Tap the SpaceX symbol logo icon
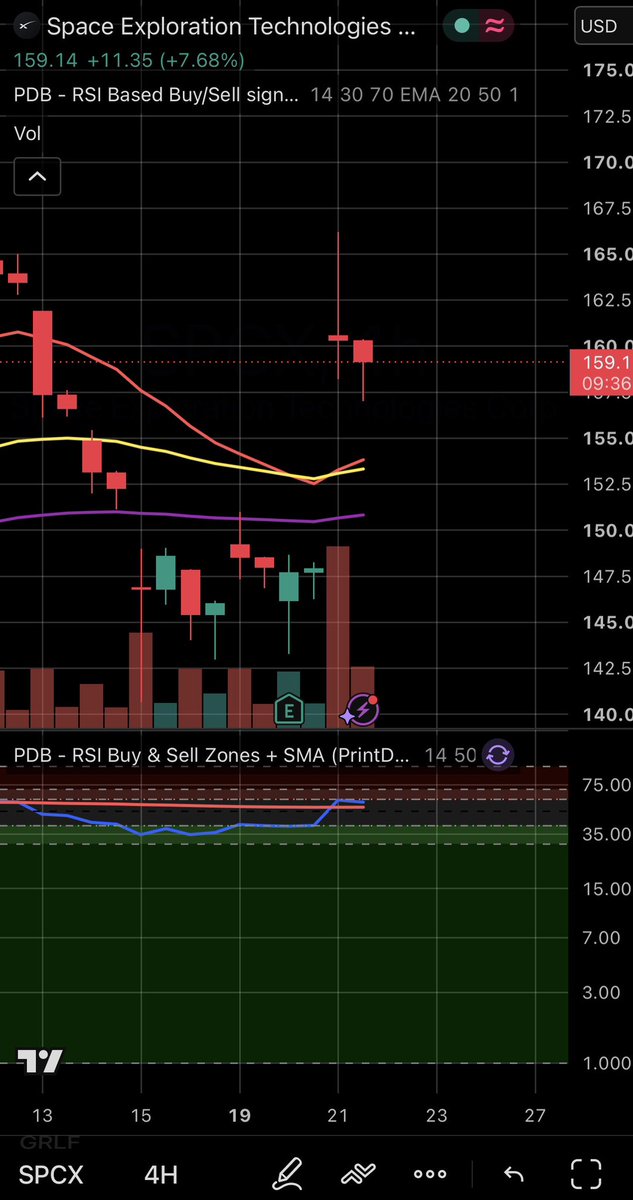The height and width of the screenshot is (1200, 633). (x=27, y=26)
